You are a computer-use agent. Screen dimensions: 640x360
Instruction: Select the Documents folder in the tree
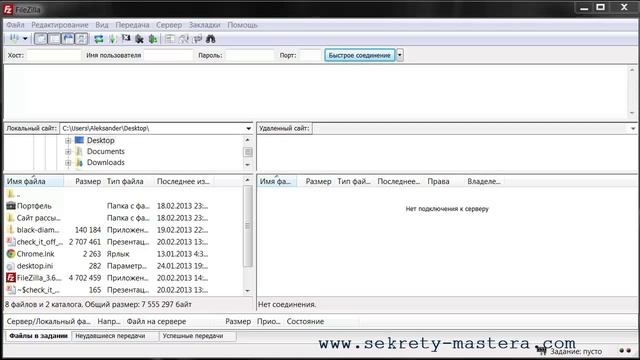106,151
